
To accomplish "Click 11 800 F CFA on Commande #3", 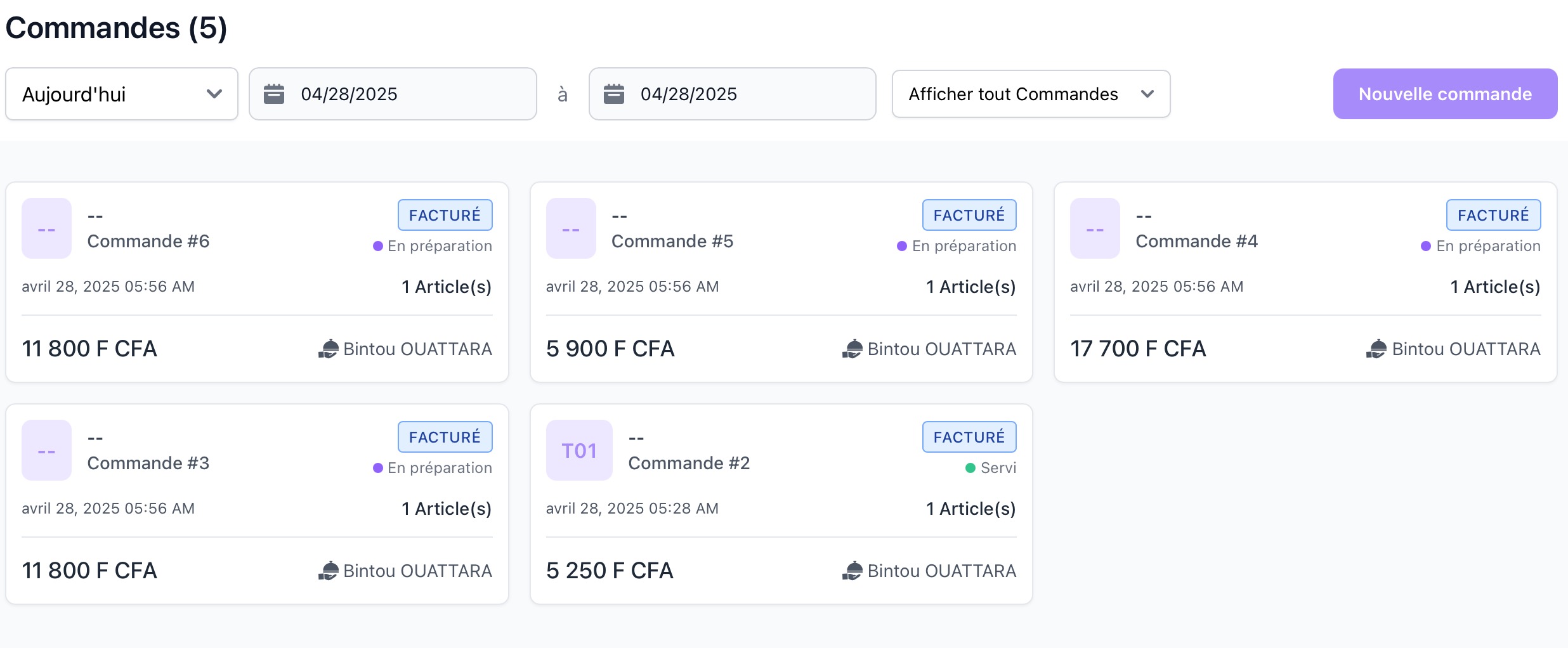I will tap(89, 571).
